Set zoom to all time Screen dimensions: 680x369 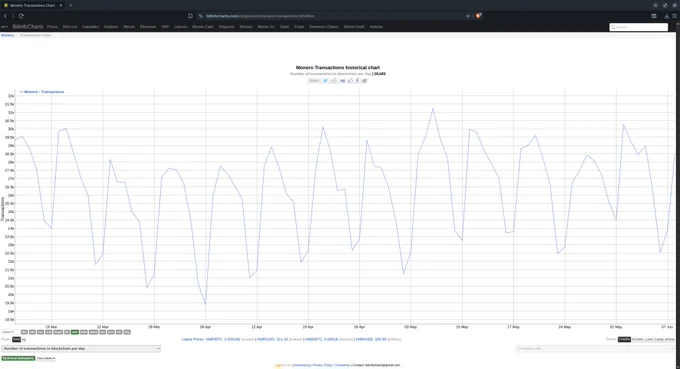tap(670, 339)
